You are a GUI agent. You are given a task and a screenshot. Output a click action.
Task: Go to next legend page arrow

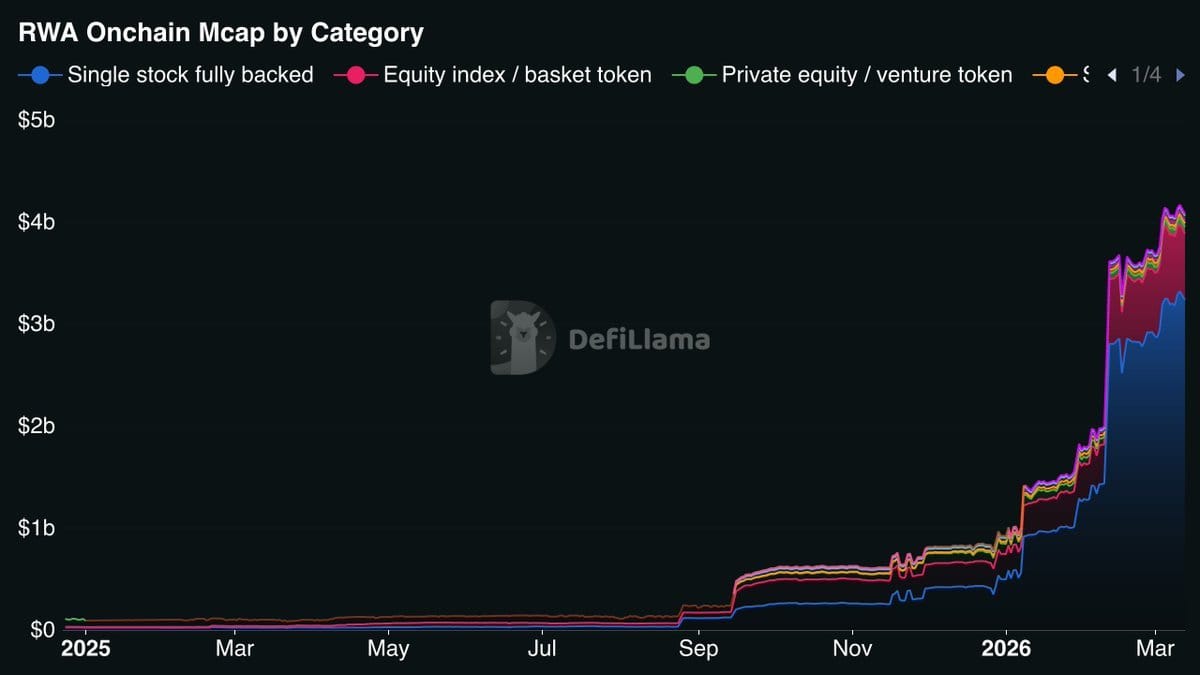pyautogui.click(x=1180, y=75)
